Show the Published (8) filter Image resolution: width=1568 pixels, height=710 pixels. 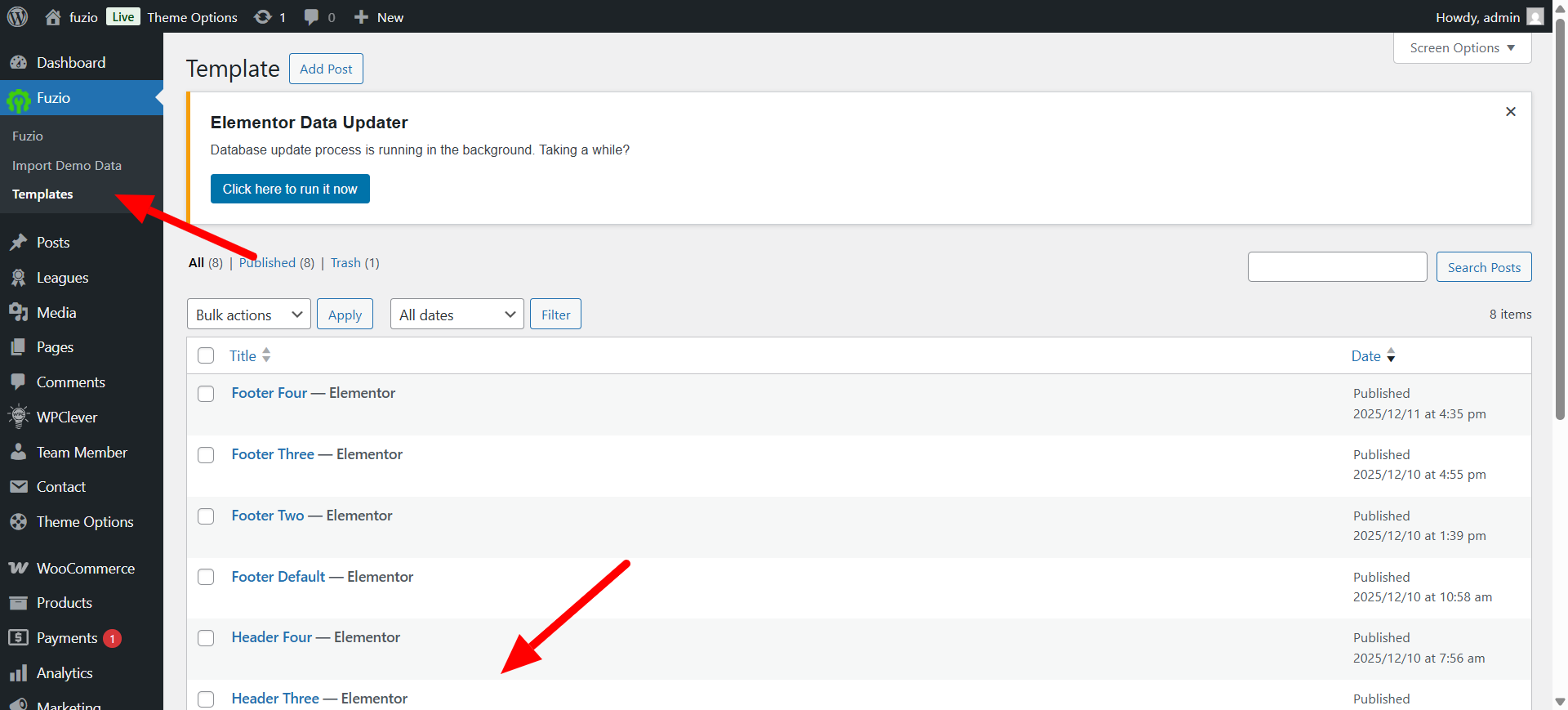(x=277, y=263)
